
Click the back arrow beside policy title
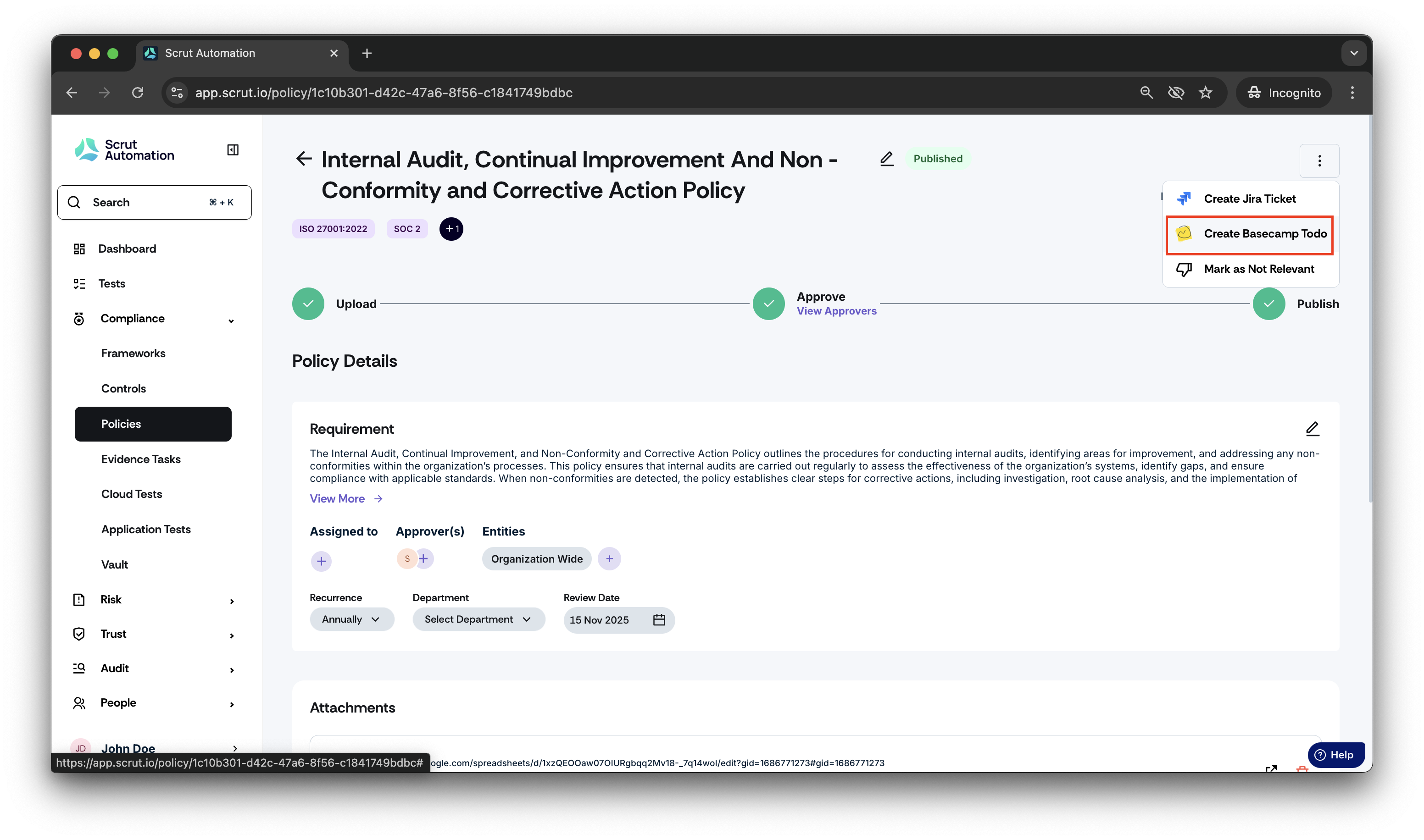point(304,159)
